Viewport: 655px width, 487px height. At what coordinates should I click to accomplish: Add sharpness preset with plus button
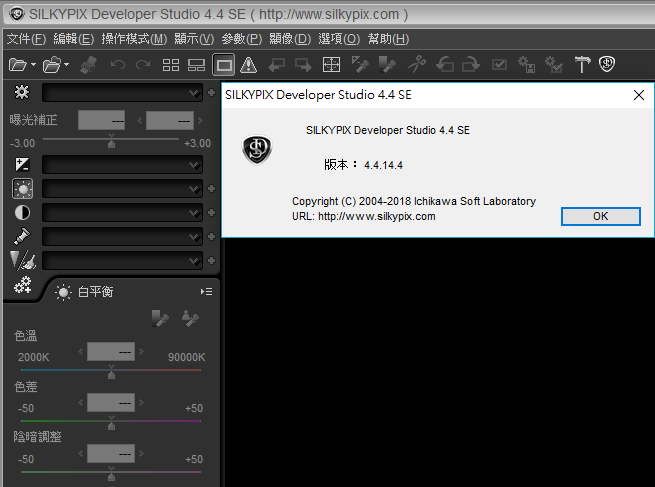211,261
